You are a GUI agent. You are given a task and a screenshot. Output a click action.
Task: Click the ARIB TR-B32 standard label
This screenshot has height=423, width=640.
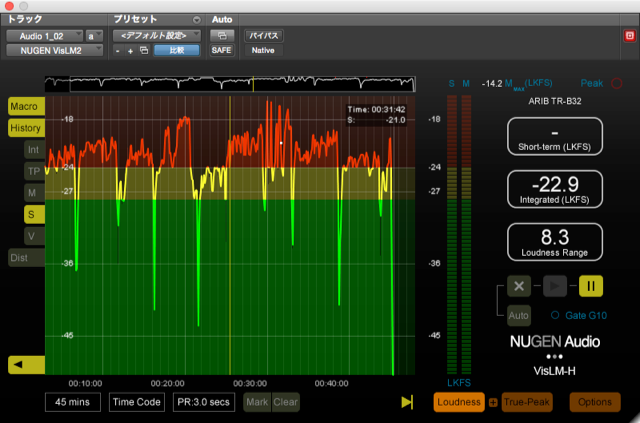(x=555, y=101)
